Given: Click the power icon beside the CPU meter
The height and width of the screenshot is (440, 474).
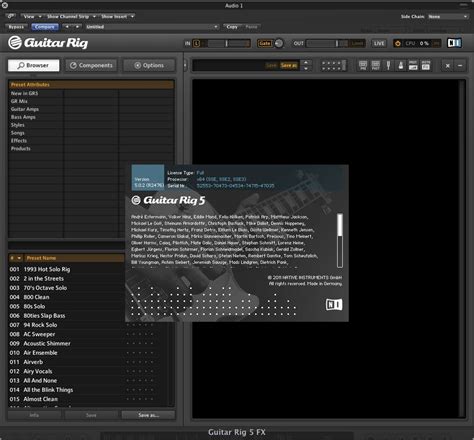Looking at the screenshot, I should [397, 43].
